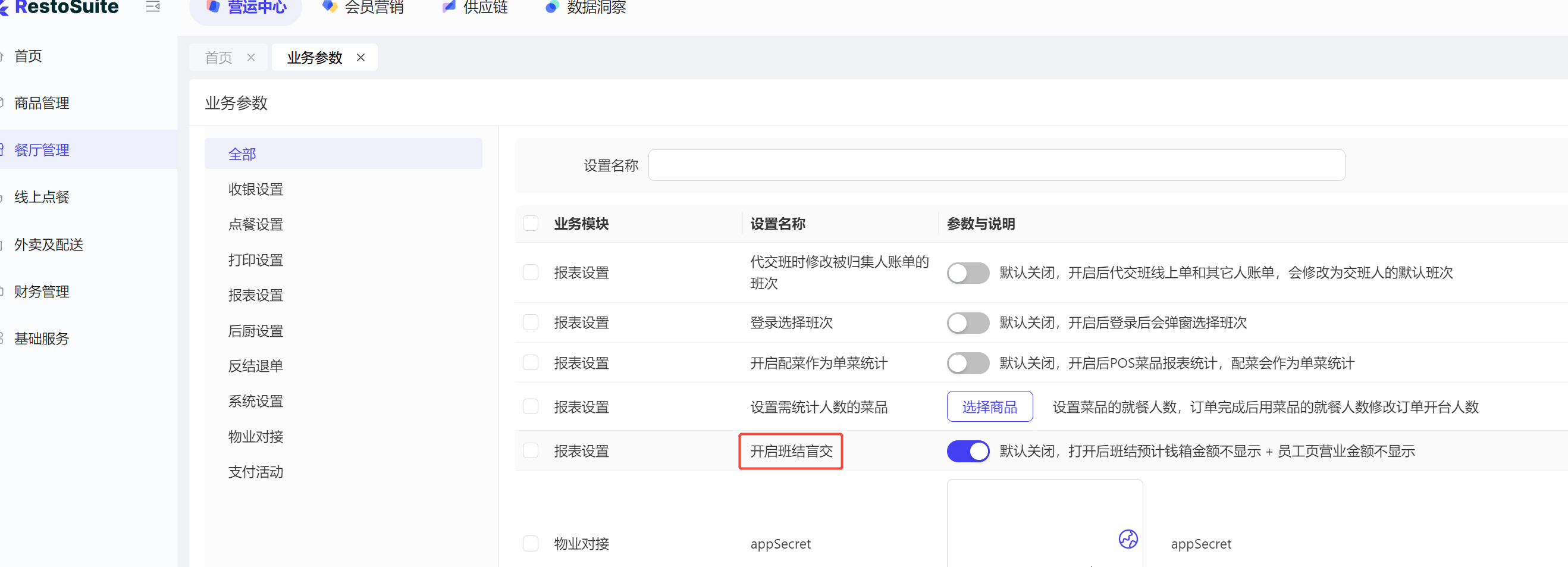This screenshot has height=567, width=1568.
Task: Click the 供应链 module icon
Action: (x=449, y=7)
